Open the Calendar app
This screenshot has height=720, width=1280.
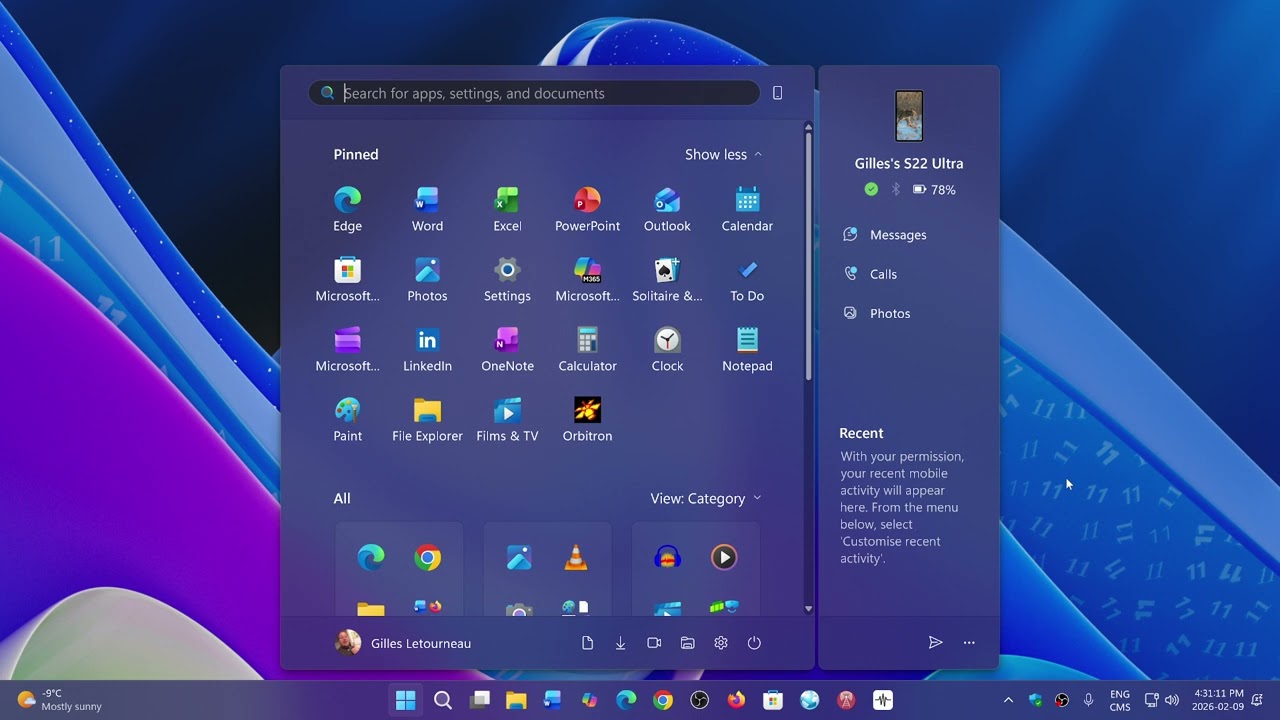(747, 209)
